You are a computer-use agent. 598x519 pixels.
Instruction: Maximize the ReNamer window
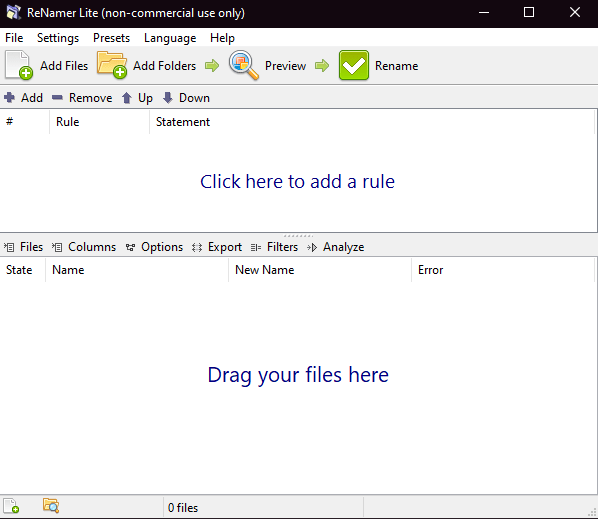529,13
